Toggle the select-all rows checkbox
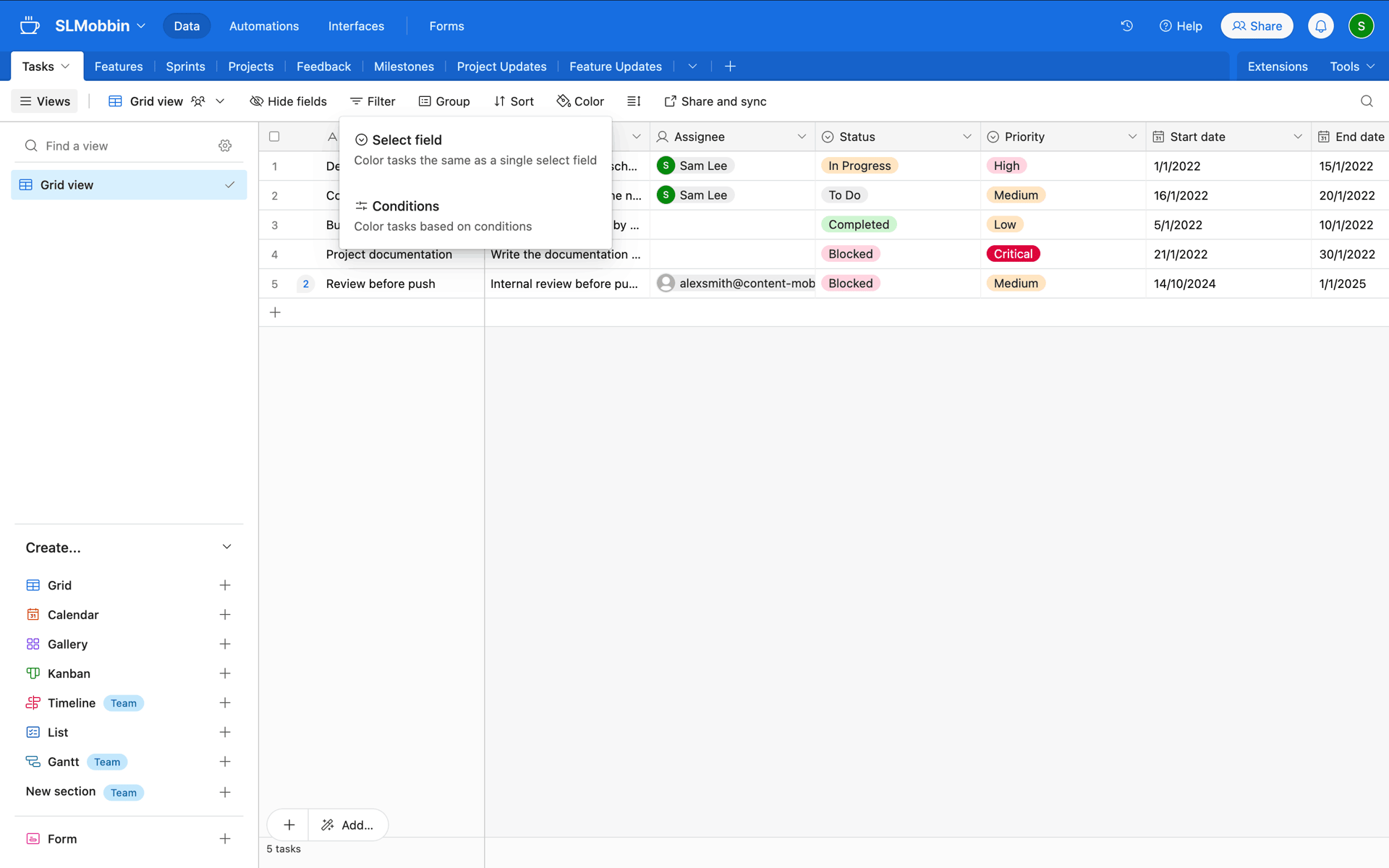 pyautogui.click(x=274, y=137)
